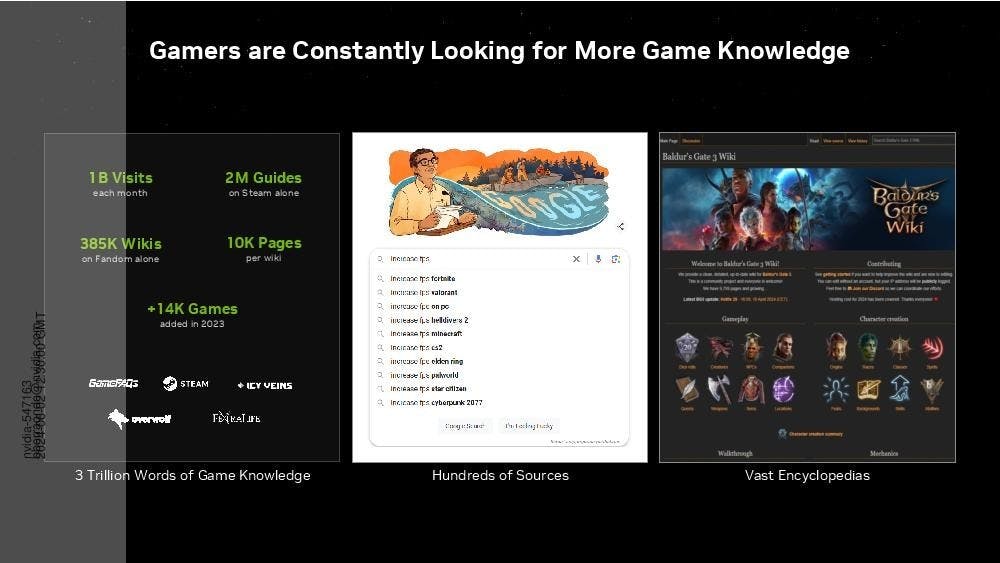Viewport: 1000px width, 563px height.
Task: Open the Character creation summary link
Action: click(816, 434)
